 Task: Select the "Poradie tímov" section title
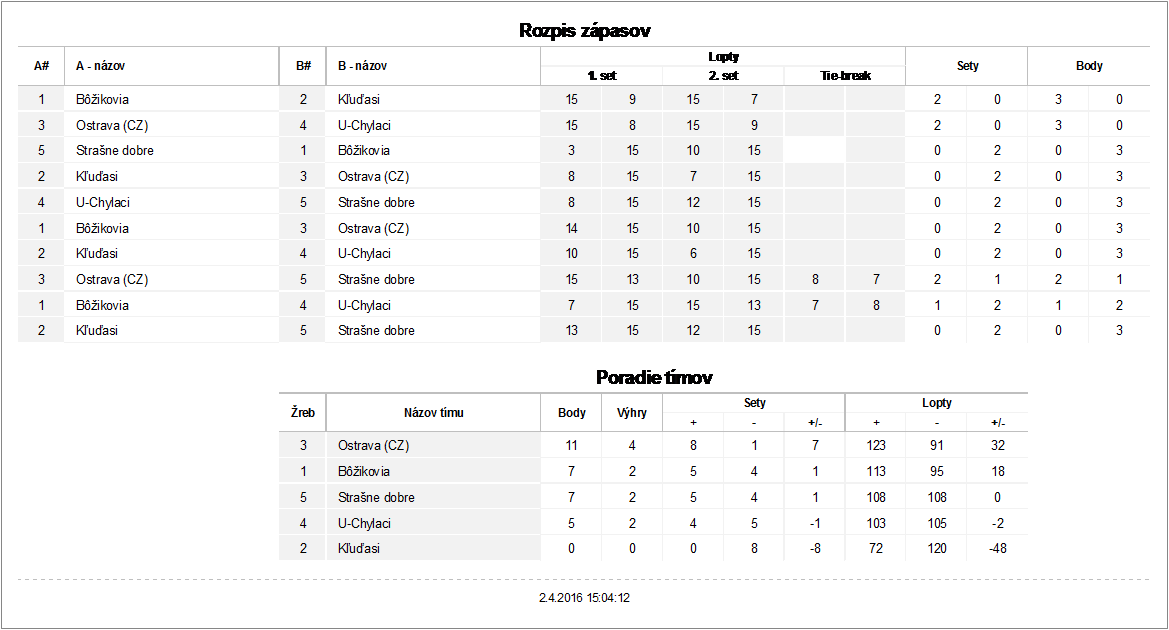click(654, 377)
